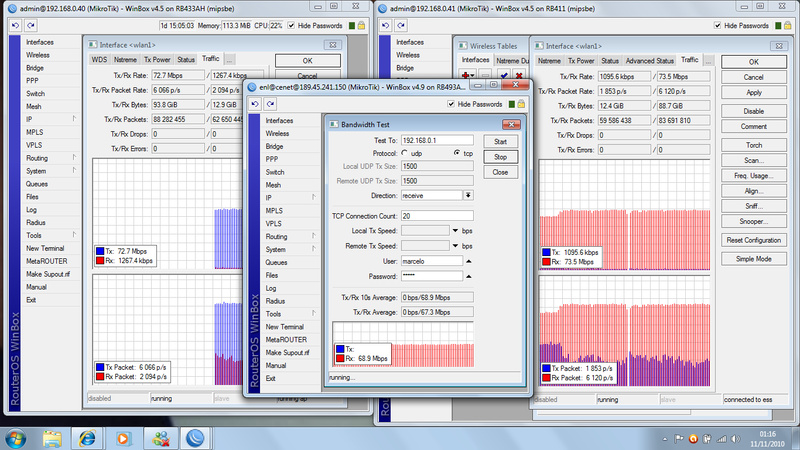
Task: Click the padlock icon in cenet WinBox
Action: click(521, 104)
